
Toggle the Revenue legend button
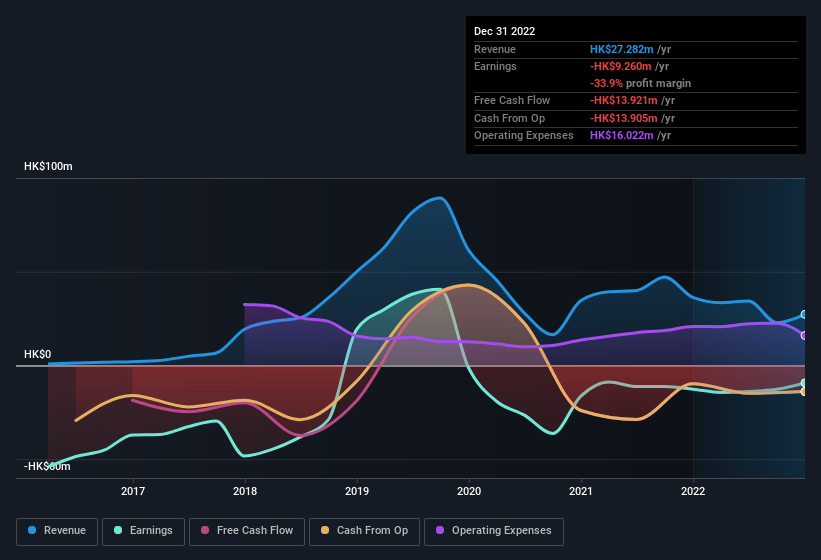point(57,531)
